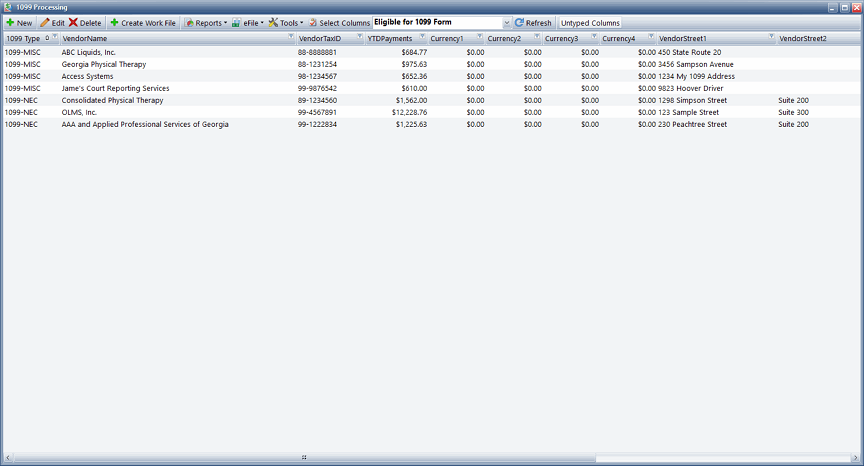This screenshot has height=466, width=864.
Task: Open the Reports dropdown menu
Action: click(206, 23)
